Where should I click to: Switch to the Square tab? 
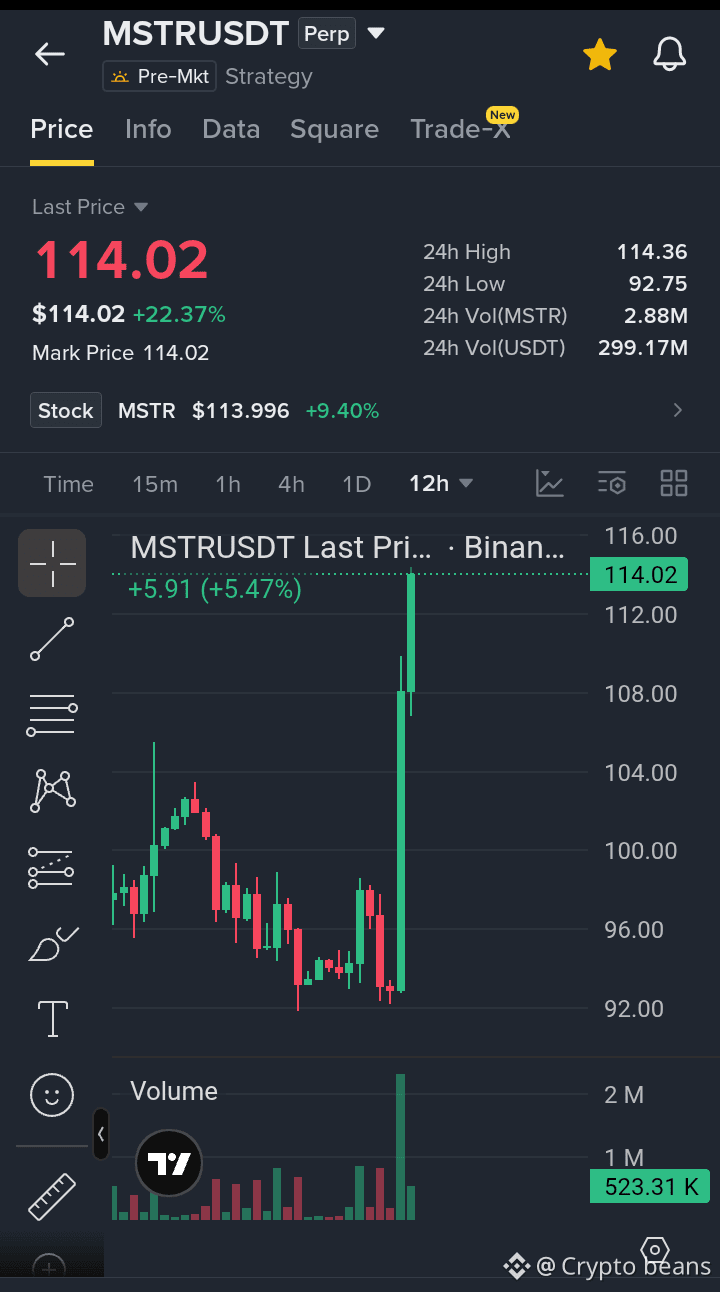pos(334,129)
